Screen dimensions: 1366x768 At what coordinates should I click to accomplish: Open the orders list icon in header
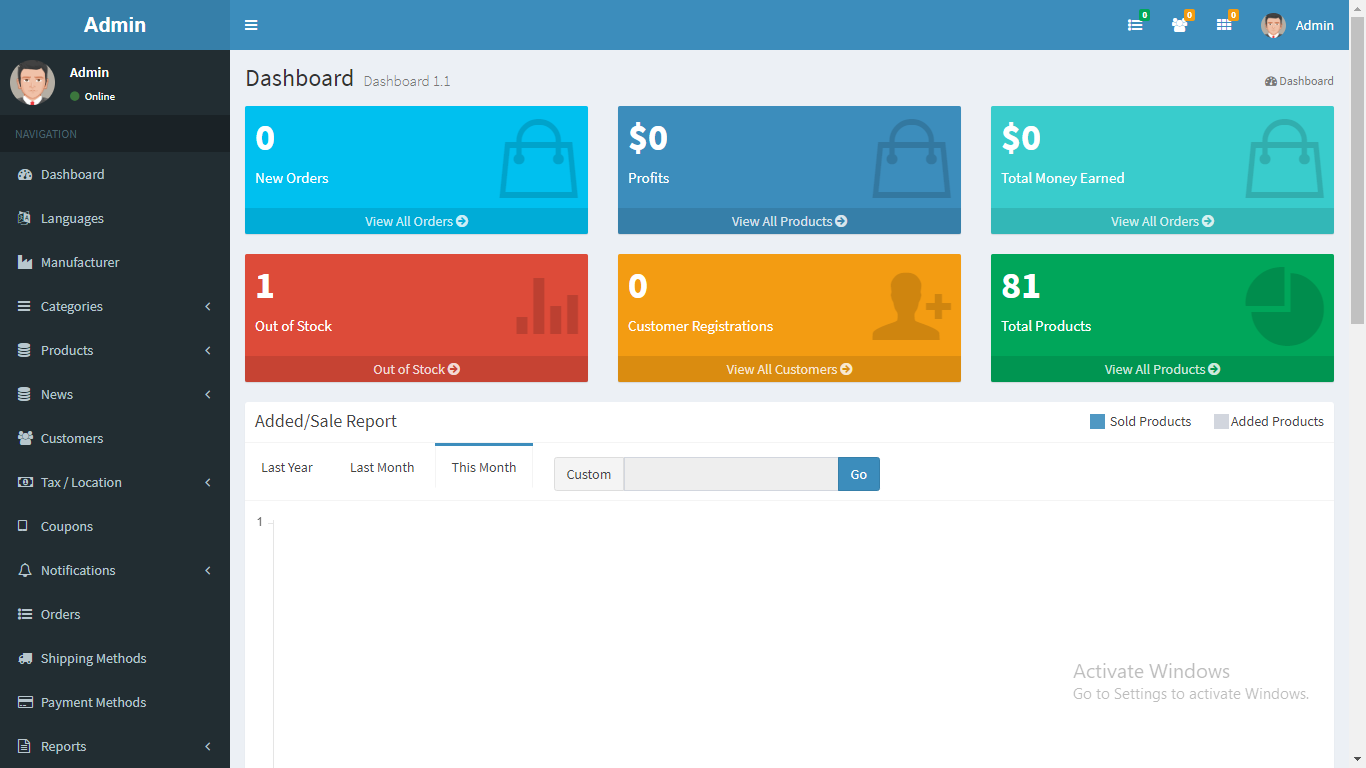click(x=1135, y=25)
